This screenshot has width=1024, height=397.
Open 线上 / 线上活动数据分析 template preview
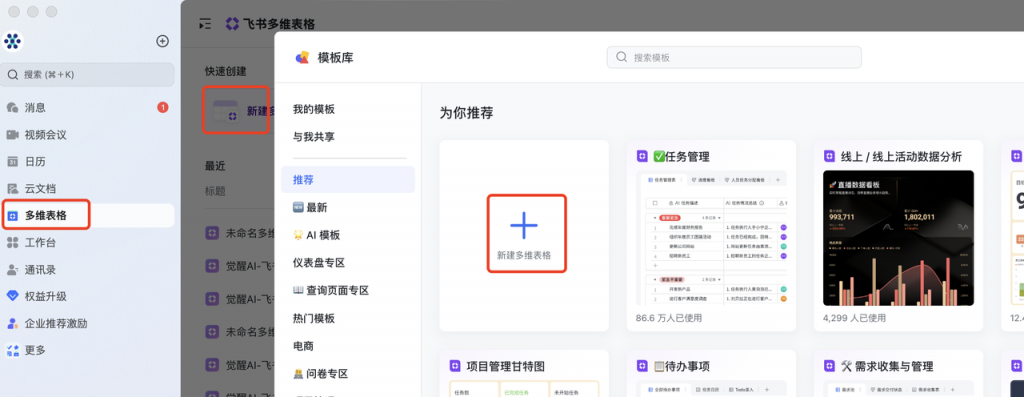click(899, 238)
